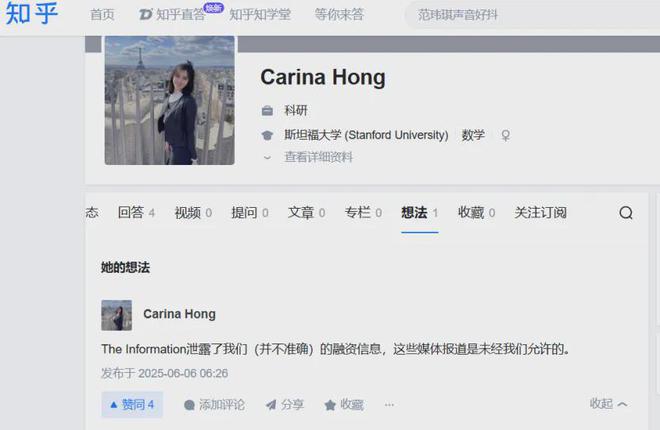Screen dimensions: 660x430
Task: Switch to the 文章 tab
Action: point(306,213)
